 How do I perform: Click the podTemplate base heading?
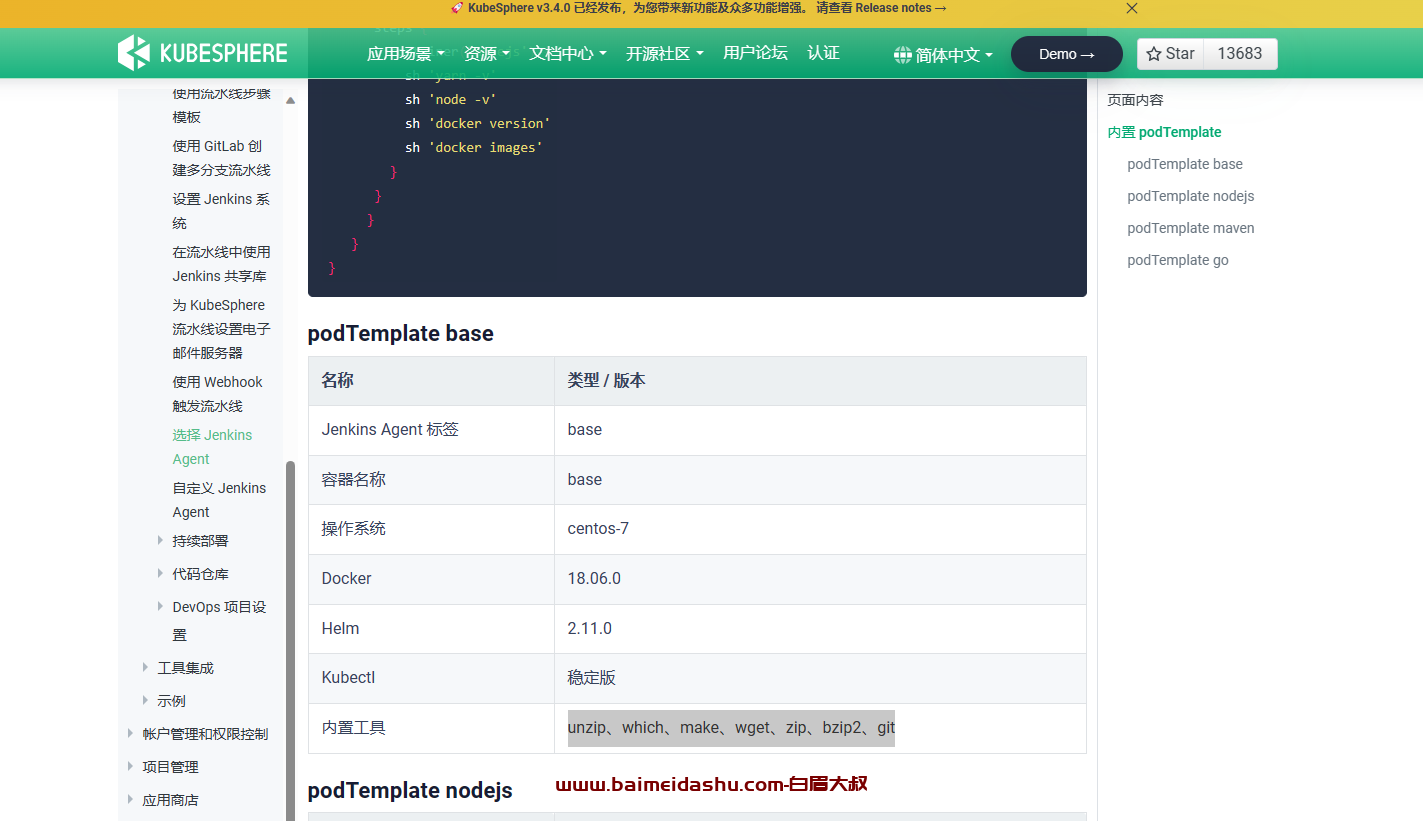(400, 333)
